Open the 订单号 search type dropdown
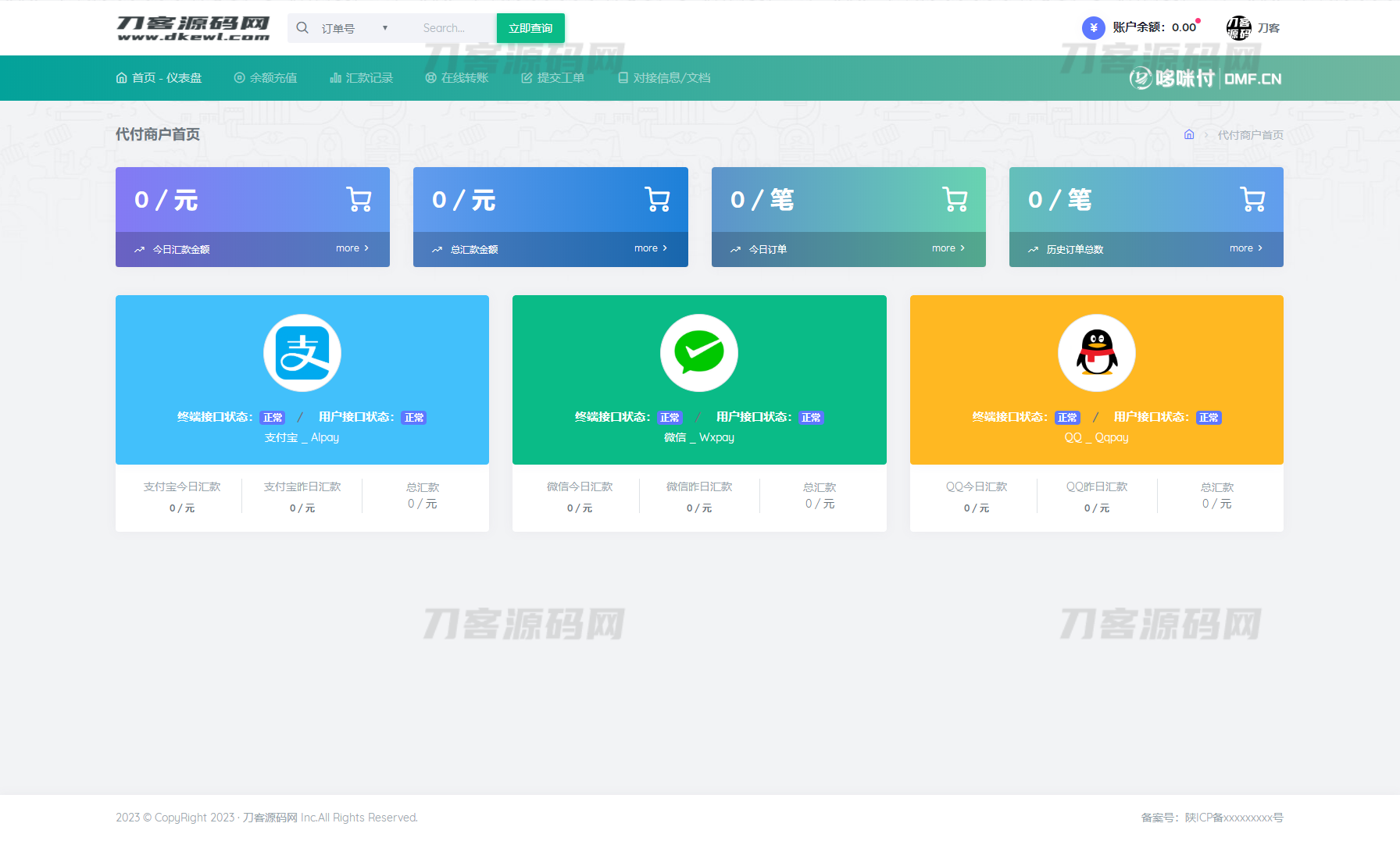This screenshot has width=1400, height=841. (355, 28)
